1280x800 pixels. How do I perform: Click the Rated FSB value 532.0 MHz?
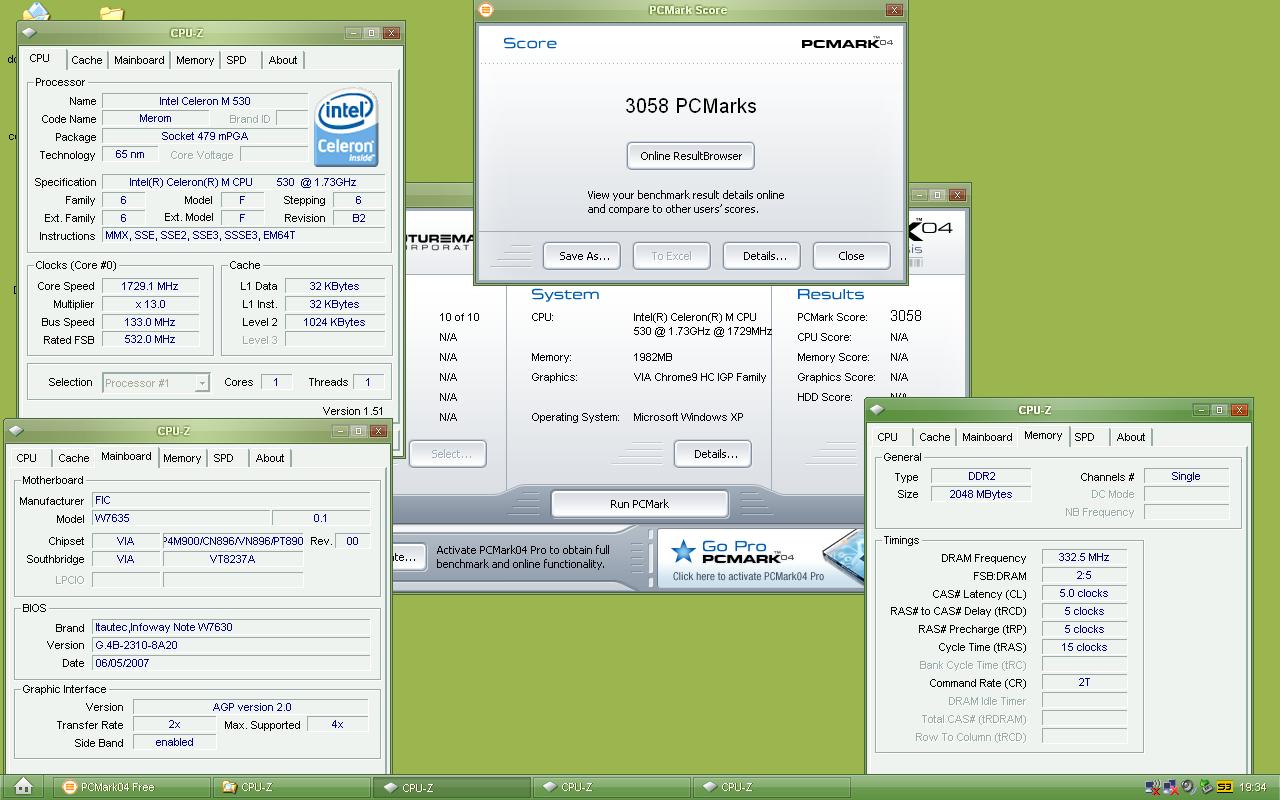[x=149, y=340]
